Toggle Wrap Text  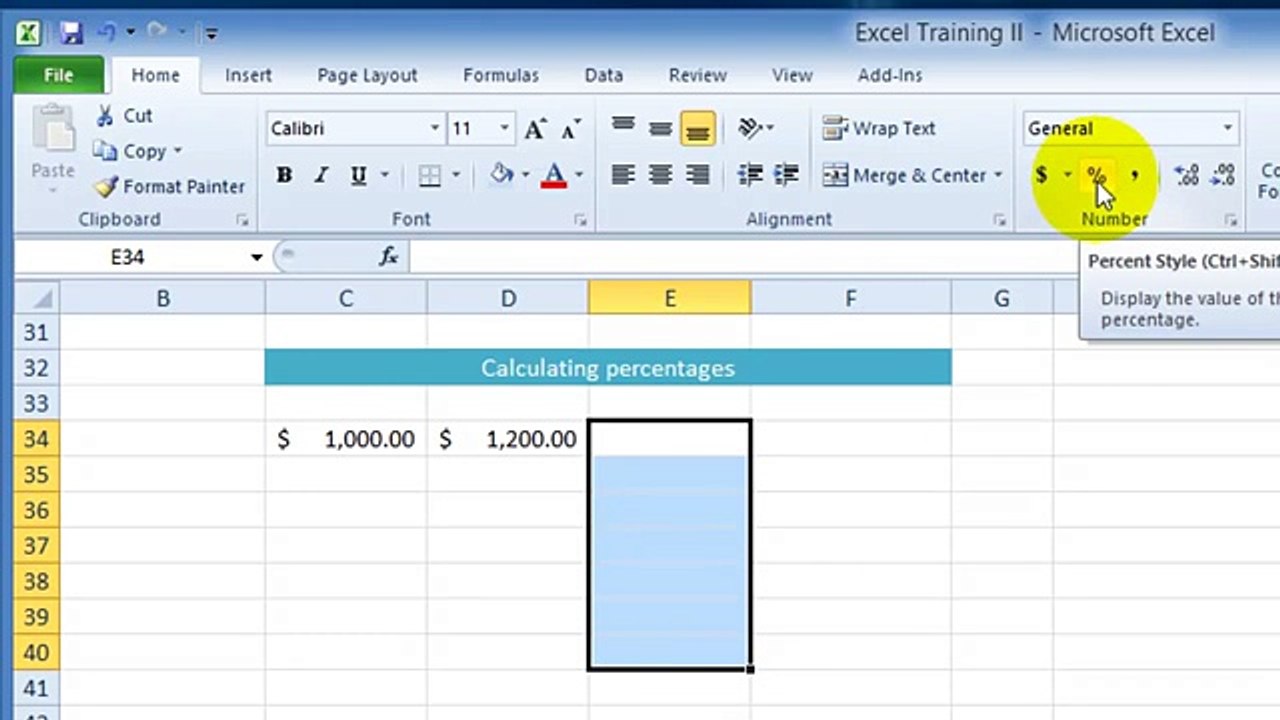click(x=879, y=128)
